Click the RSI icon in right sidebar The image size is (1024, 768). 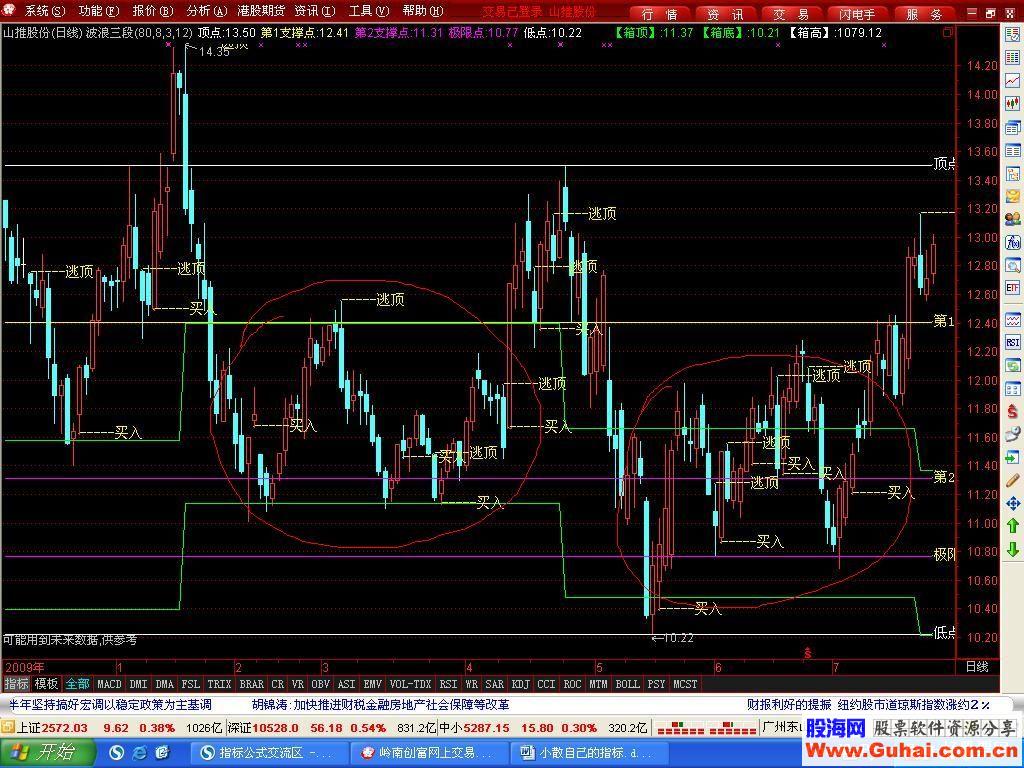(1012, 342)
